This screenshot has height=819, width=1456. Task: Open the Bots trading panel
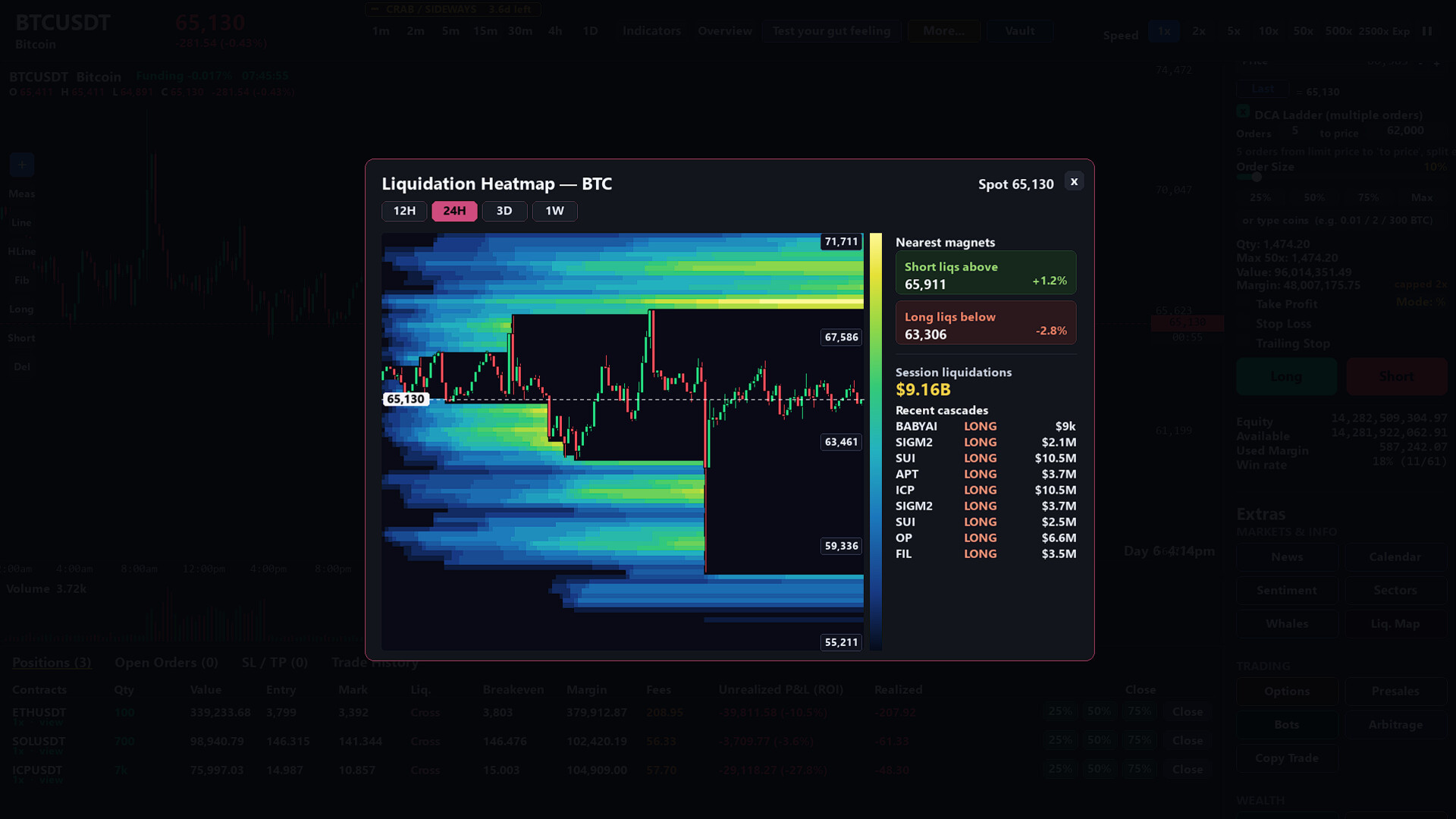pos(1287,725)
